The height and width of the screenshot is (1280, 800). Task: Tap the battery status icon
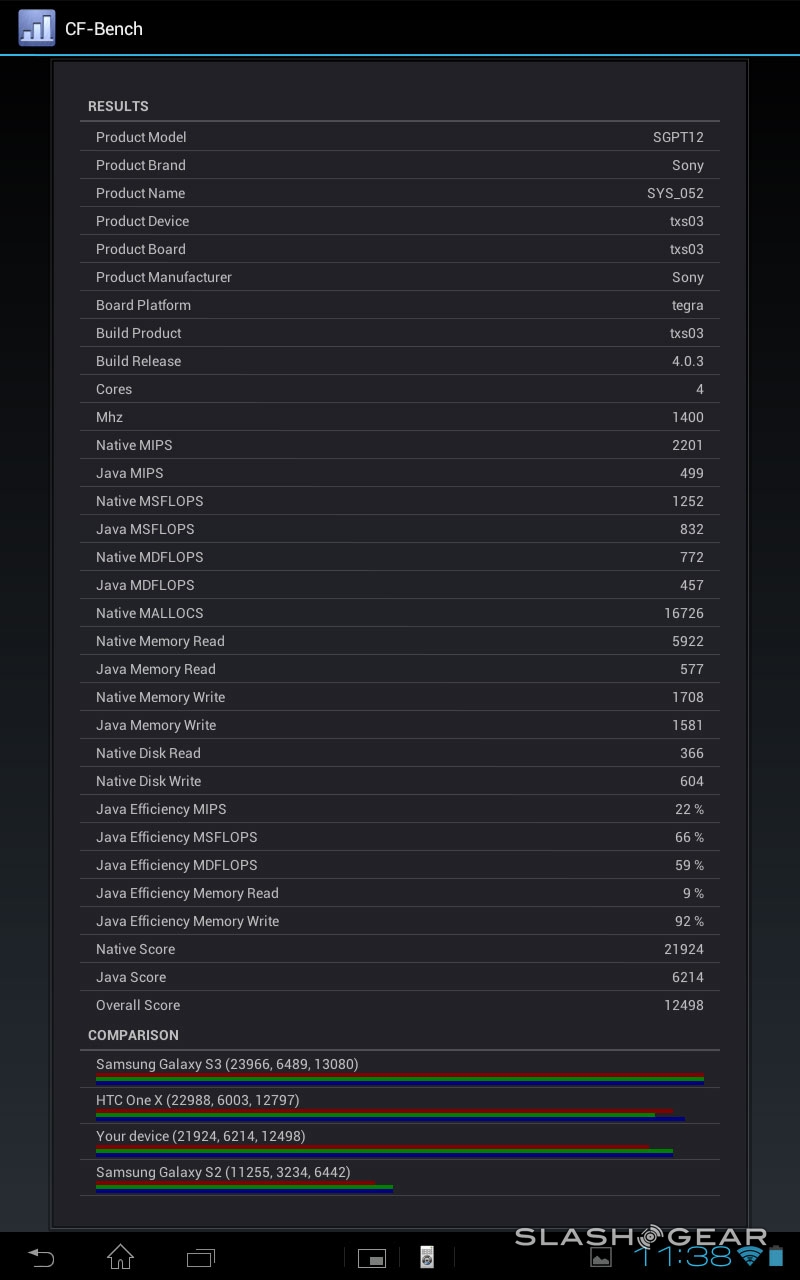point(776,1256)
